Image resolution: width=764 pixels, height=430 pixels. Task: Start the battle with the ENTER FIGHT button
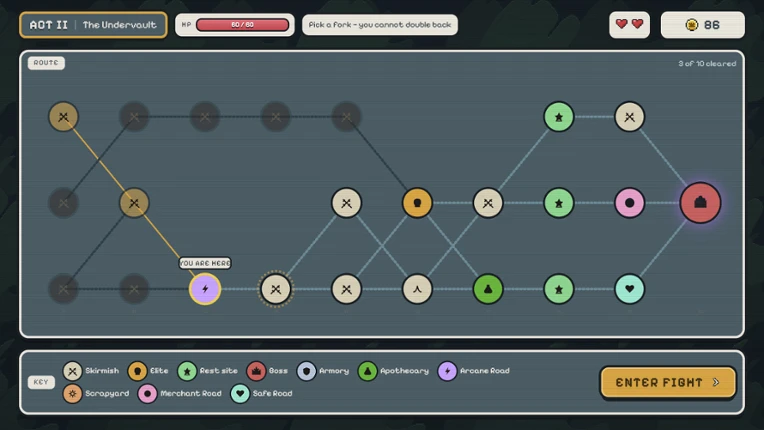668,382
